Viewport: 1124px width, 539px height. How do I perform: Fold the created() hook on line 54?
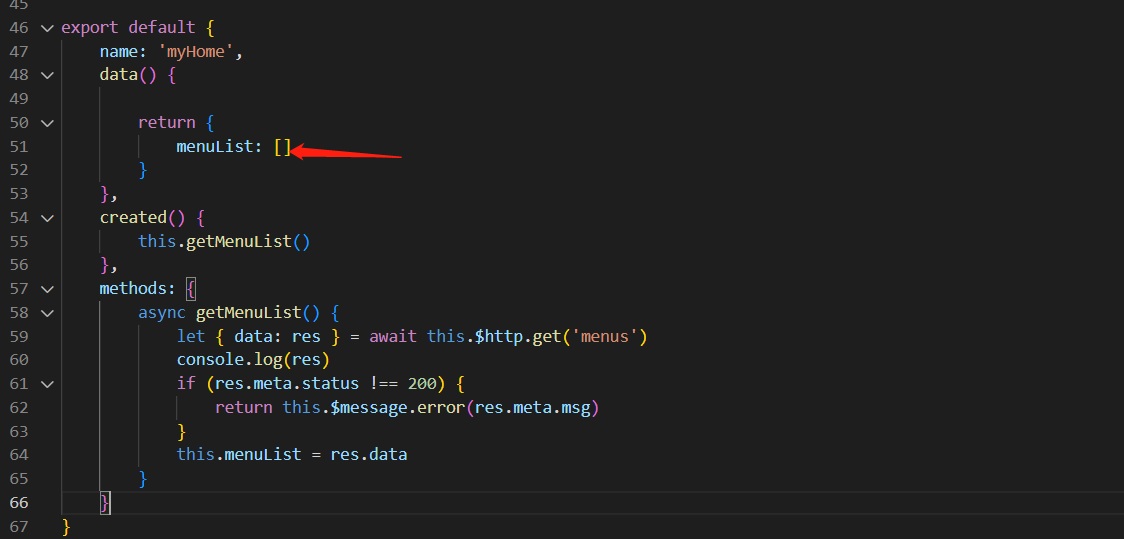47,217
